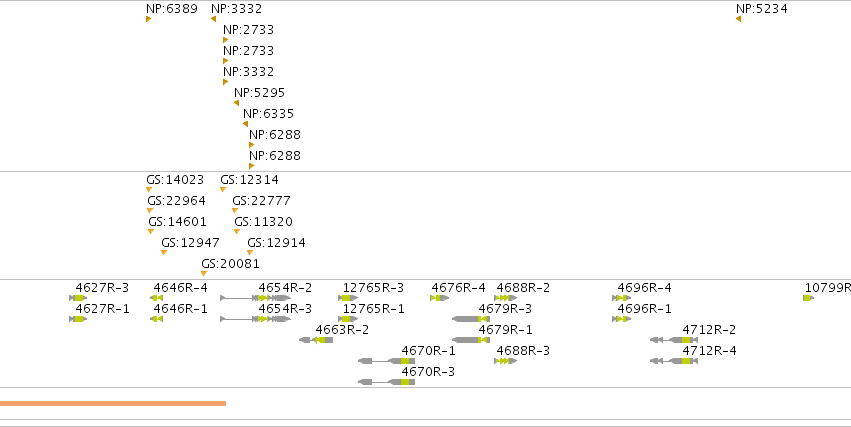The image size is (851, 427).
Task: Select the 4712R-2 label text
Action: 709,329
